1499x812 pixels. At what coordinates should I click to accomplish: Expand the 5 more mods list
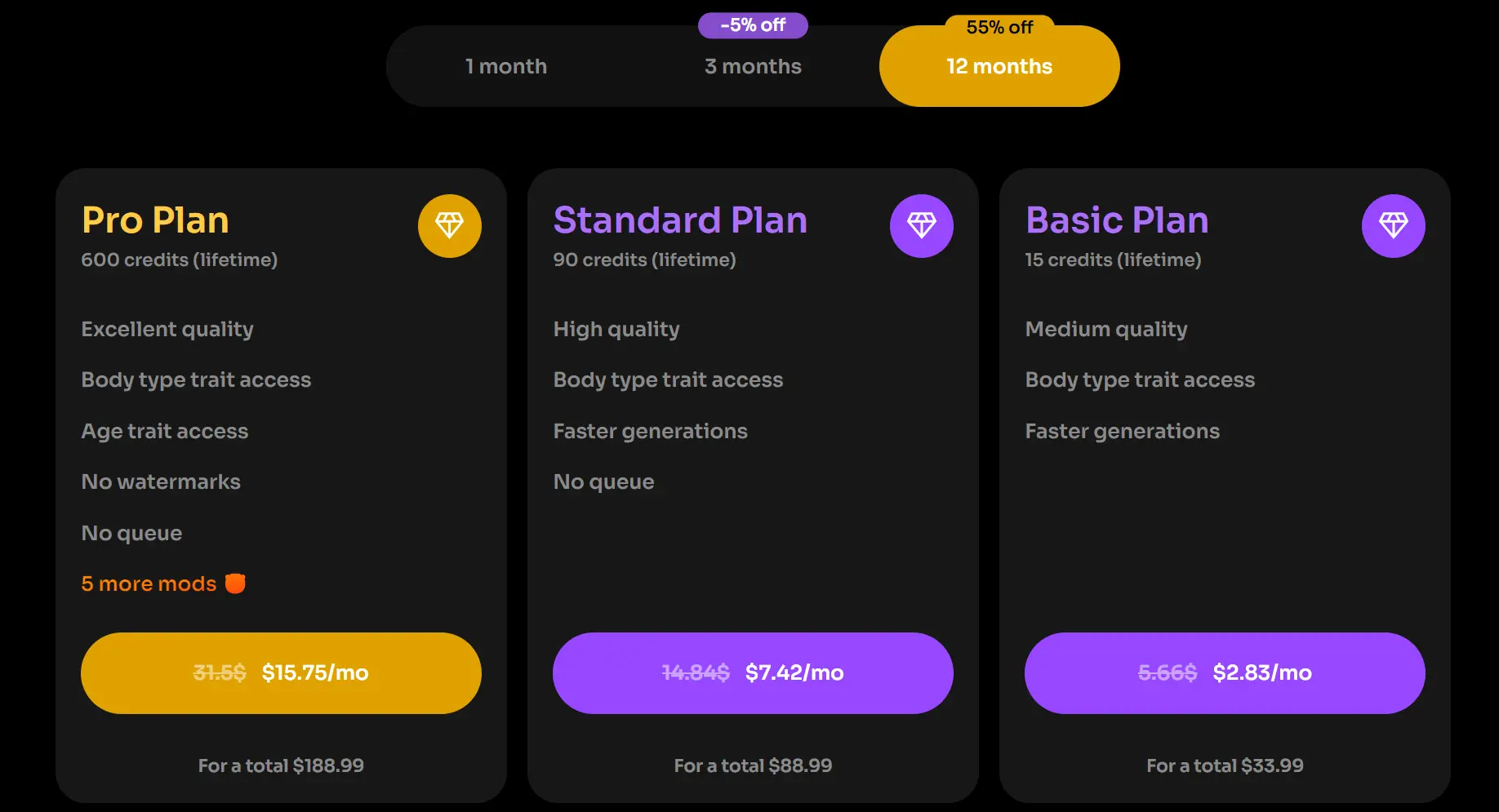pyautogui.click(x=149, y=583)
